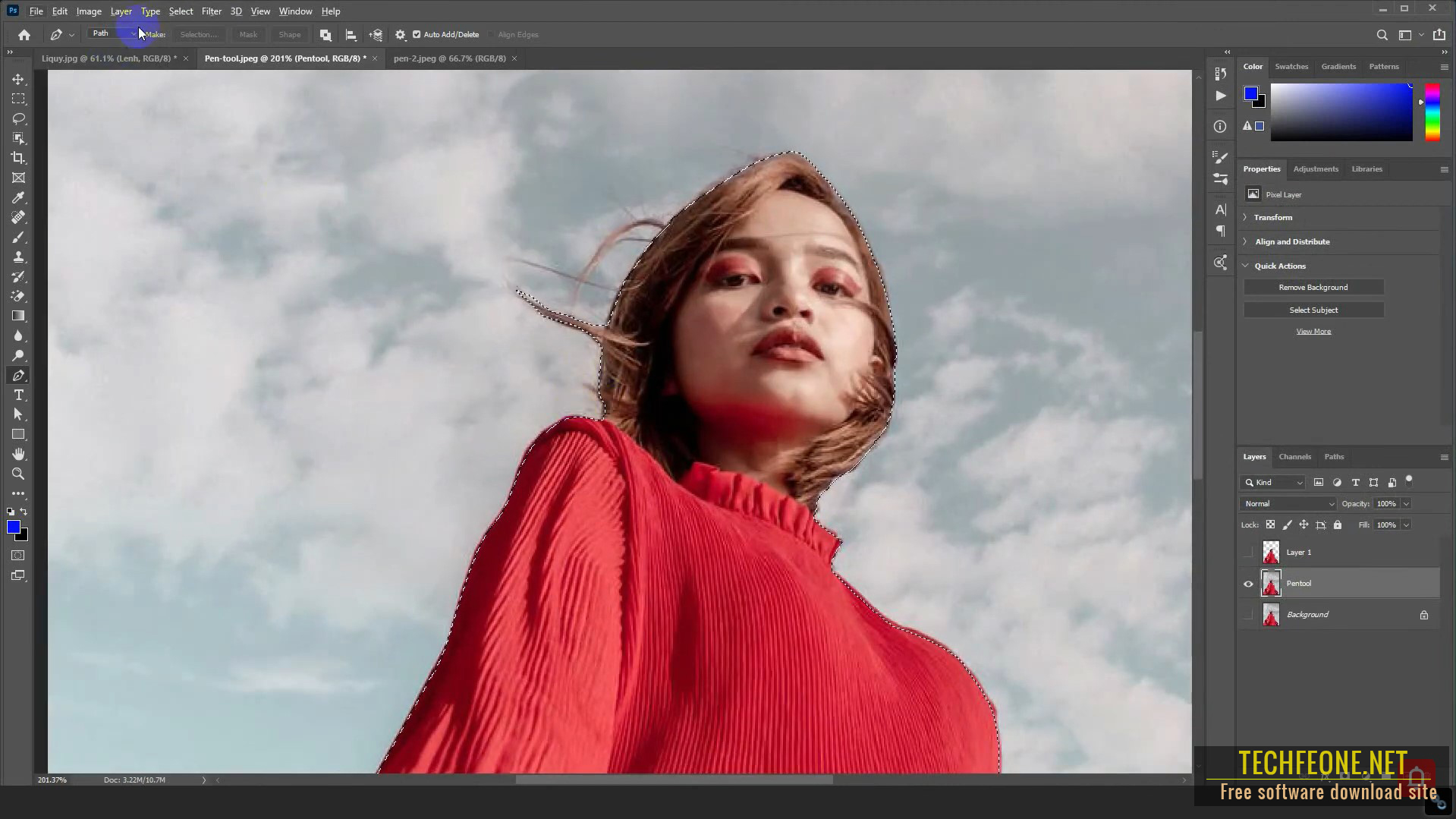Switch to the Channels tab

(x=1294, y=456)
